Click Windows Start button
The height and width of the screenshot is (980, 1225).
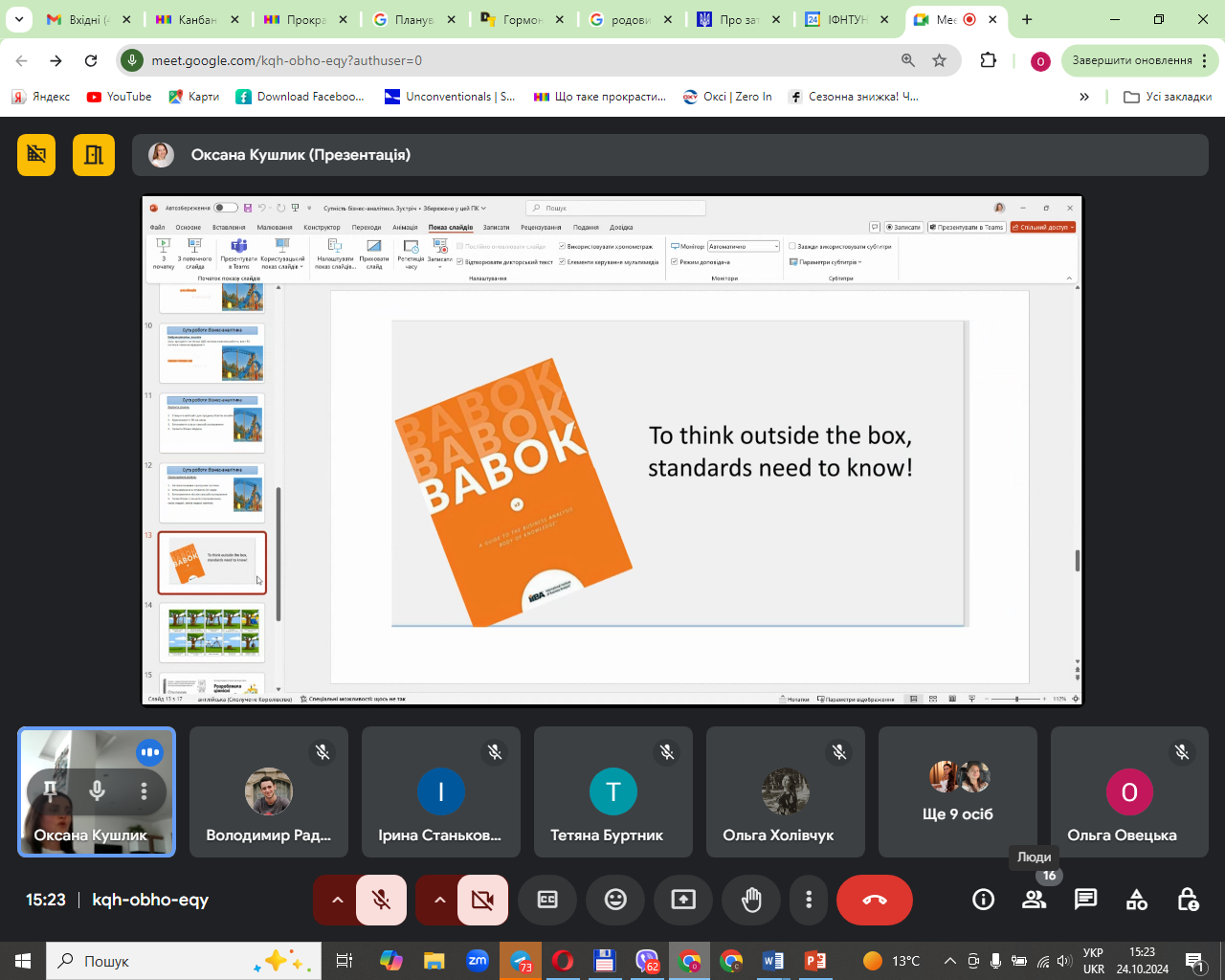tap(23, 961)
